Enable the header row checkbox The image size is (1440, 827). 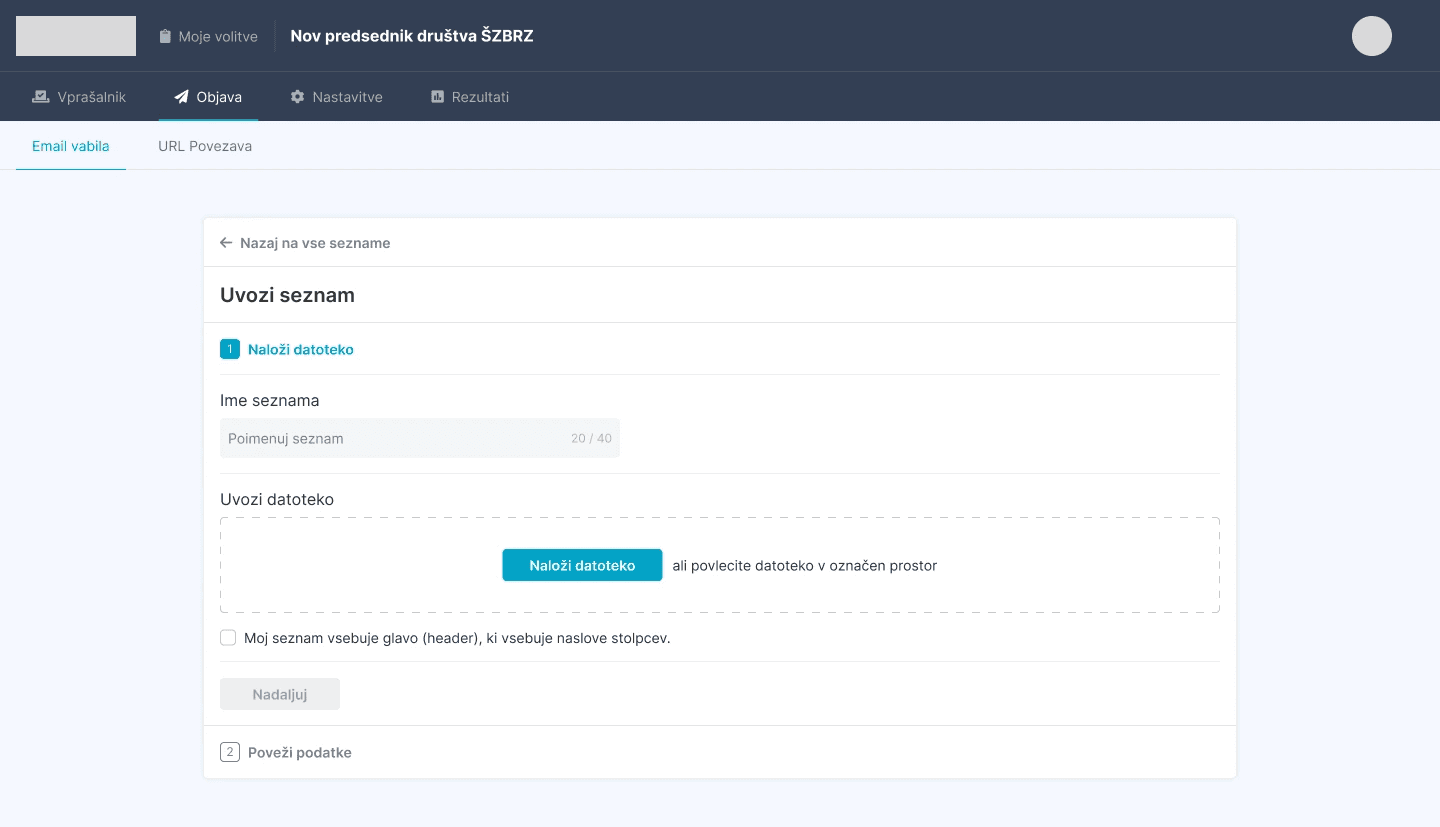tap(228, 637)
